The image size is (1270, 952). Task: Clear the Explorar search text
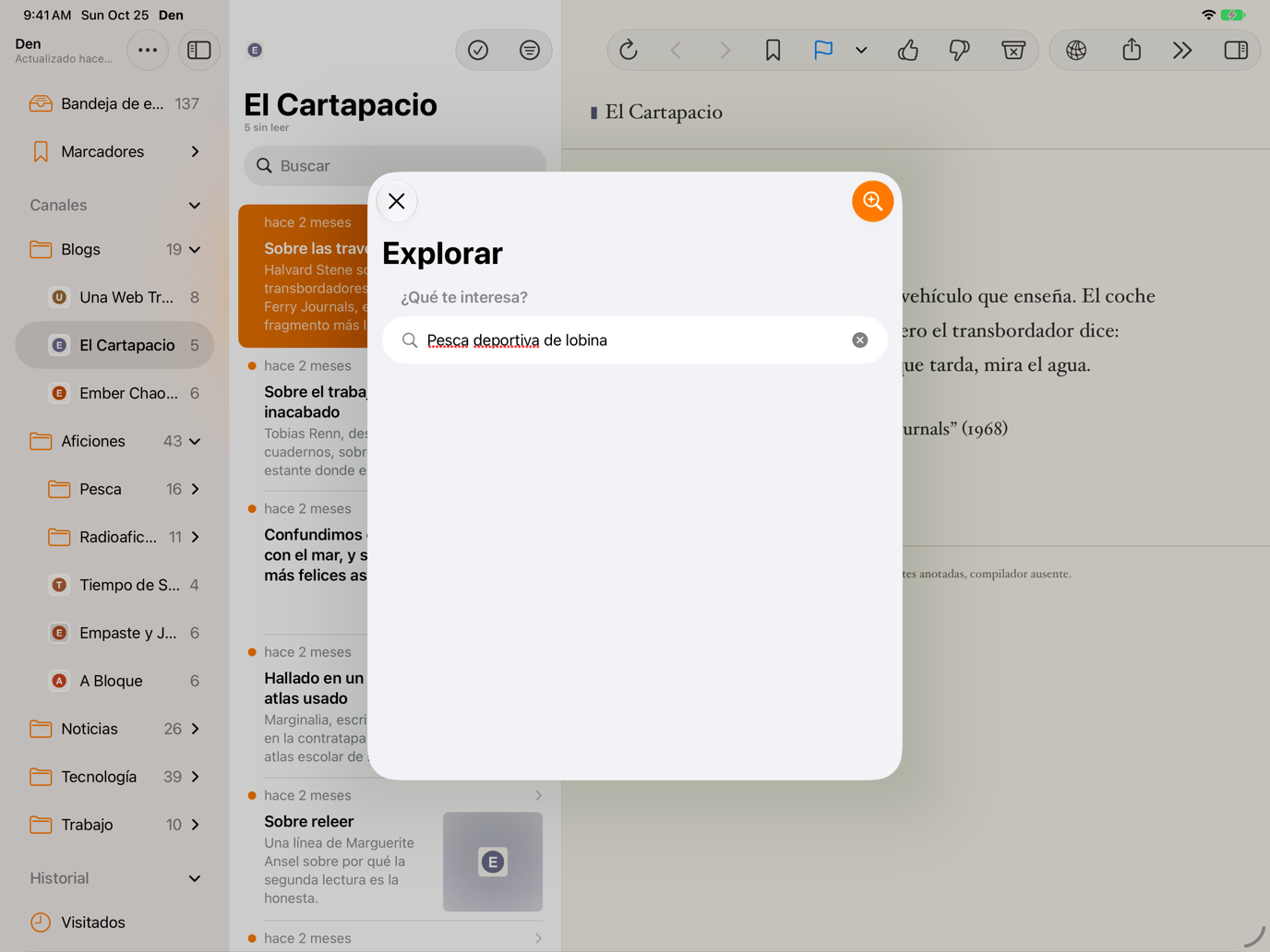click(x=860, y=340)
